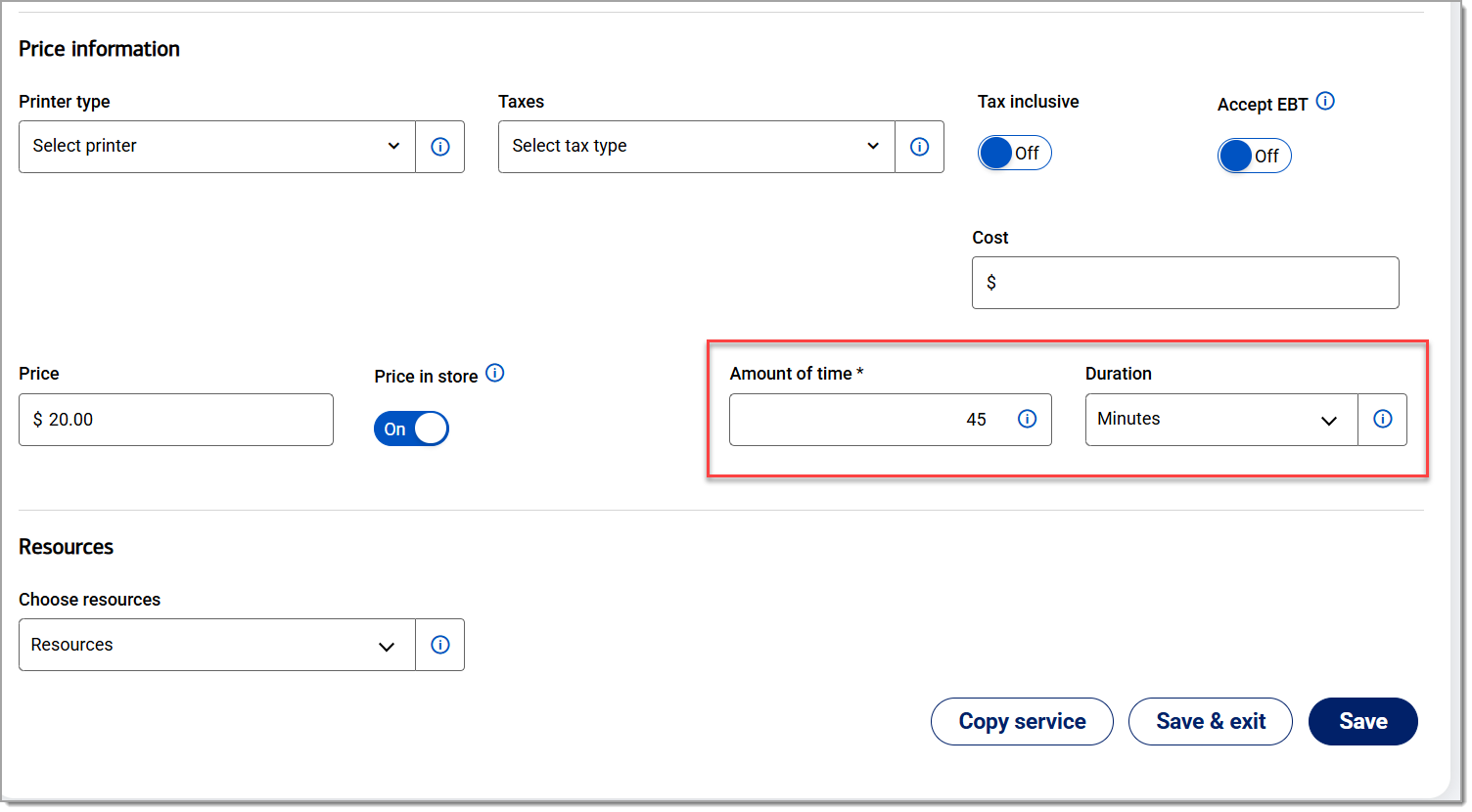The image size is (1472, 812).
Task: Click the Copy service button
Action: click(1022, 722)
